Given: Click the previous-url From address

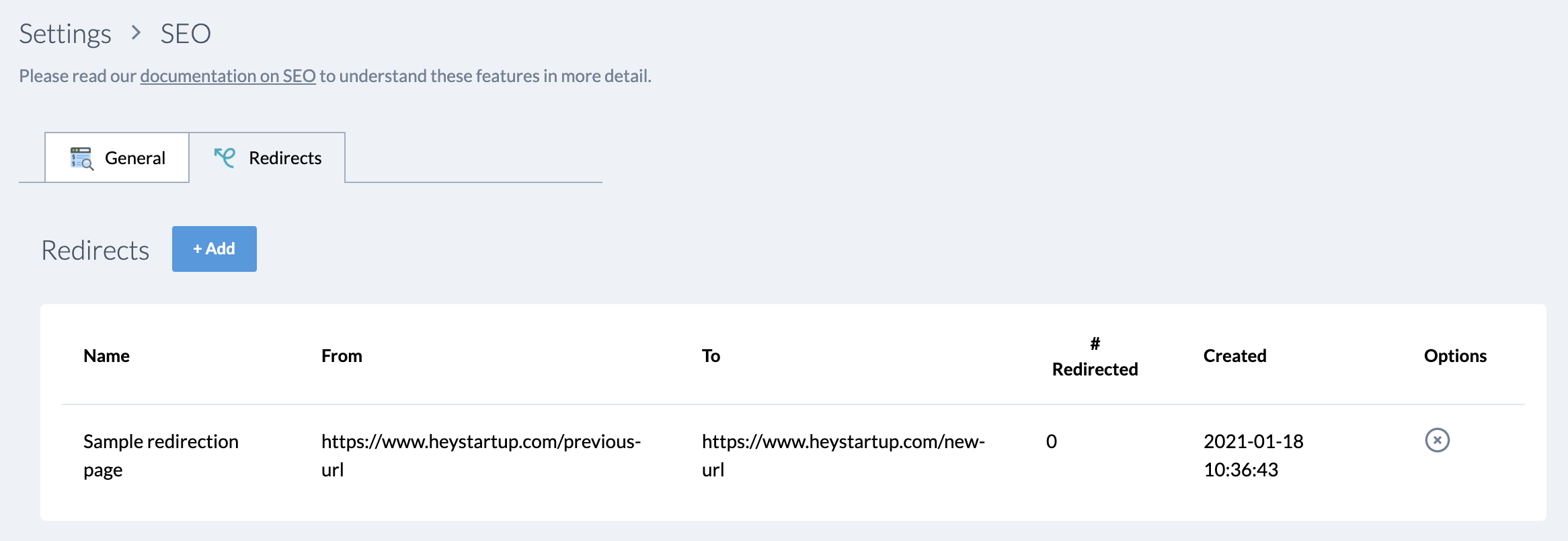Looking at the screenshot, I should (481, 456).
